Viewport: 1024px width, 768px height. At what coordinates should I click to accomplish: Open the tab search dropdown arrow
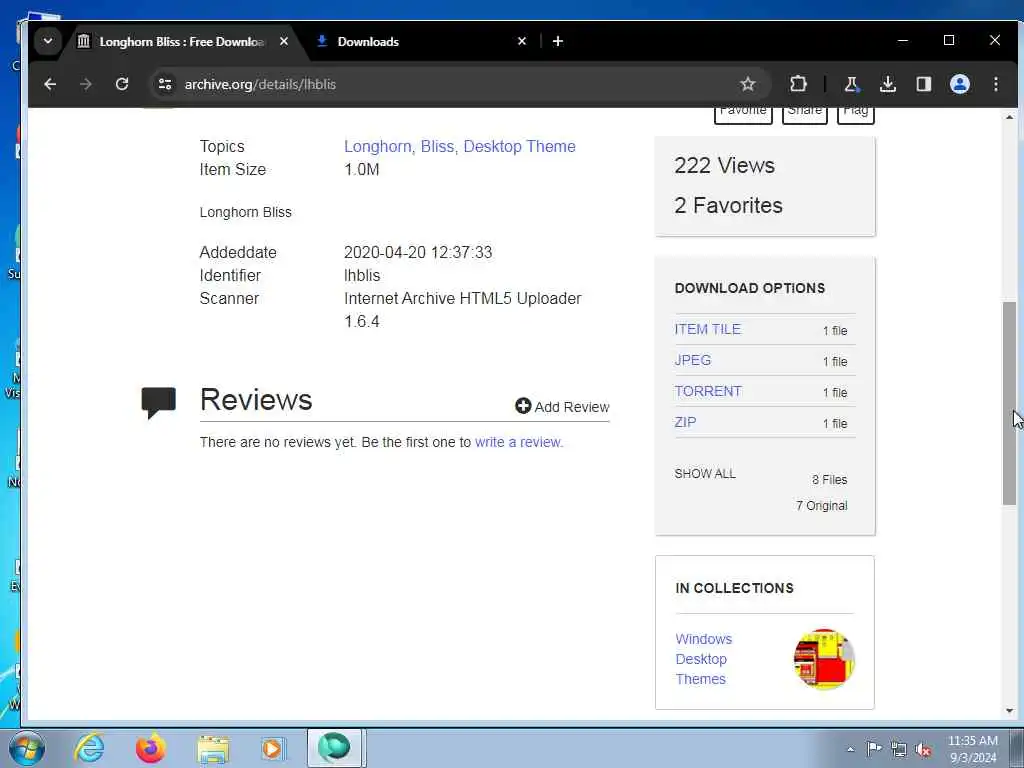(x=48, y=41)
